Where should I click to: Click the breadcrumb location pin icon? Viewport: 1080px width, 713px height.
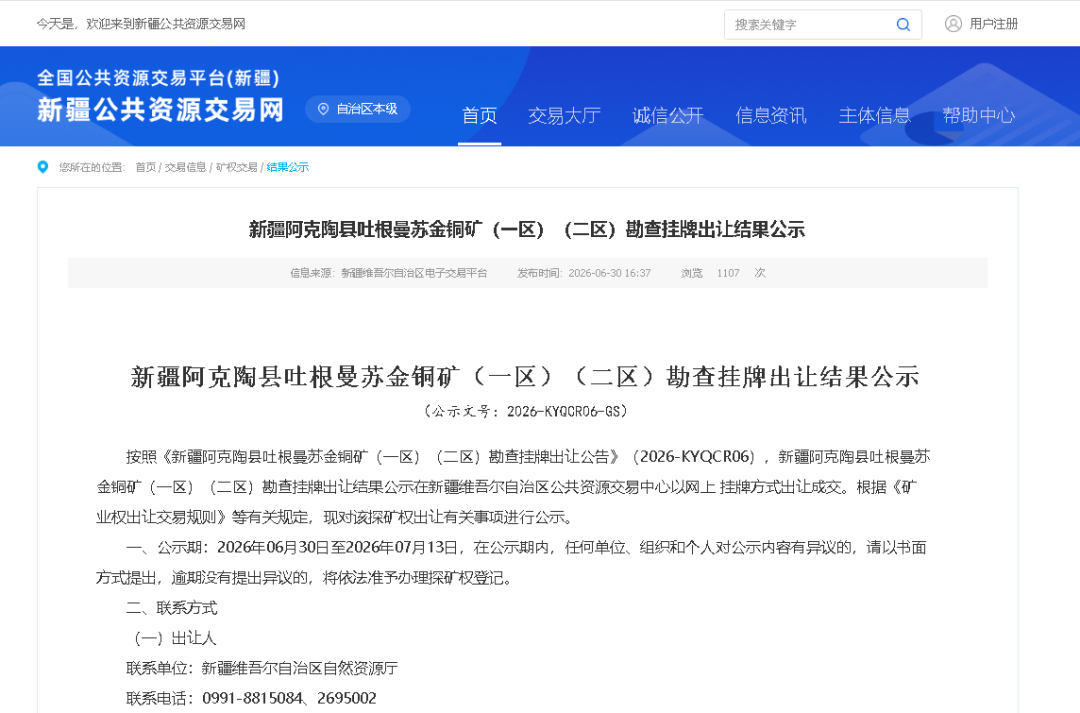click(x=43, y=167)
